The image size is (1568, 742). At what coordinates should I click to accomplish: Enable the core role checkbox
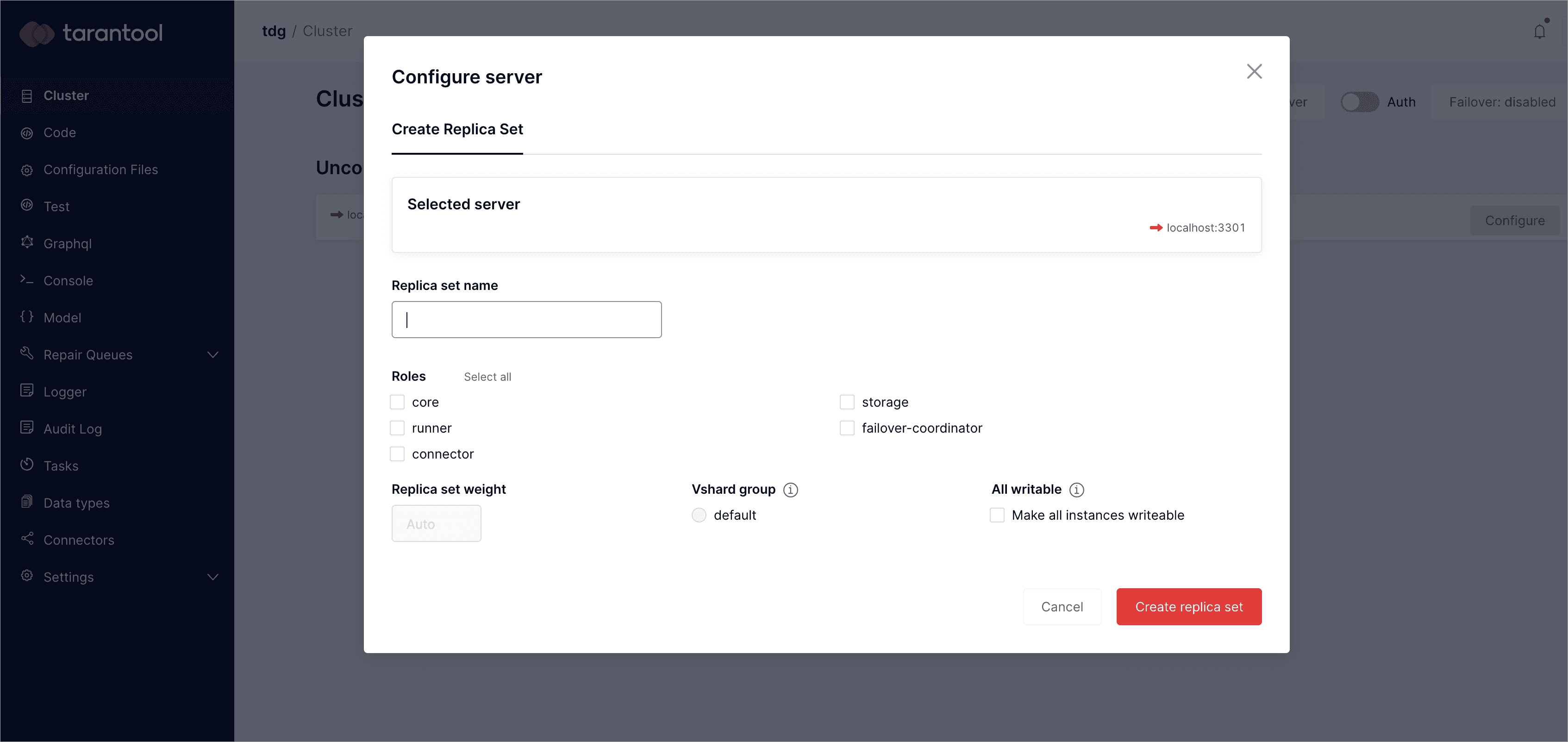[397, 402]
